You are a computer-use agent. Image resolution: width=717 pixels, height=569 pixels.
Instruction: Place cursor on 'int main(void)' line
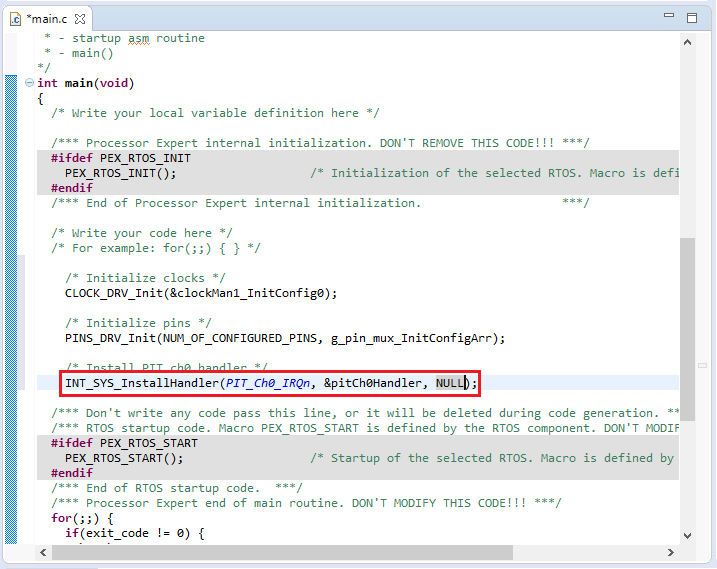coord(86,83)
